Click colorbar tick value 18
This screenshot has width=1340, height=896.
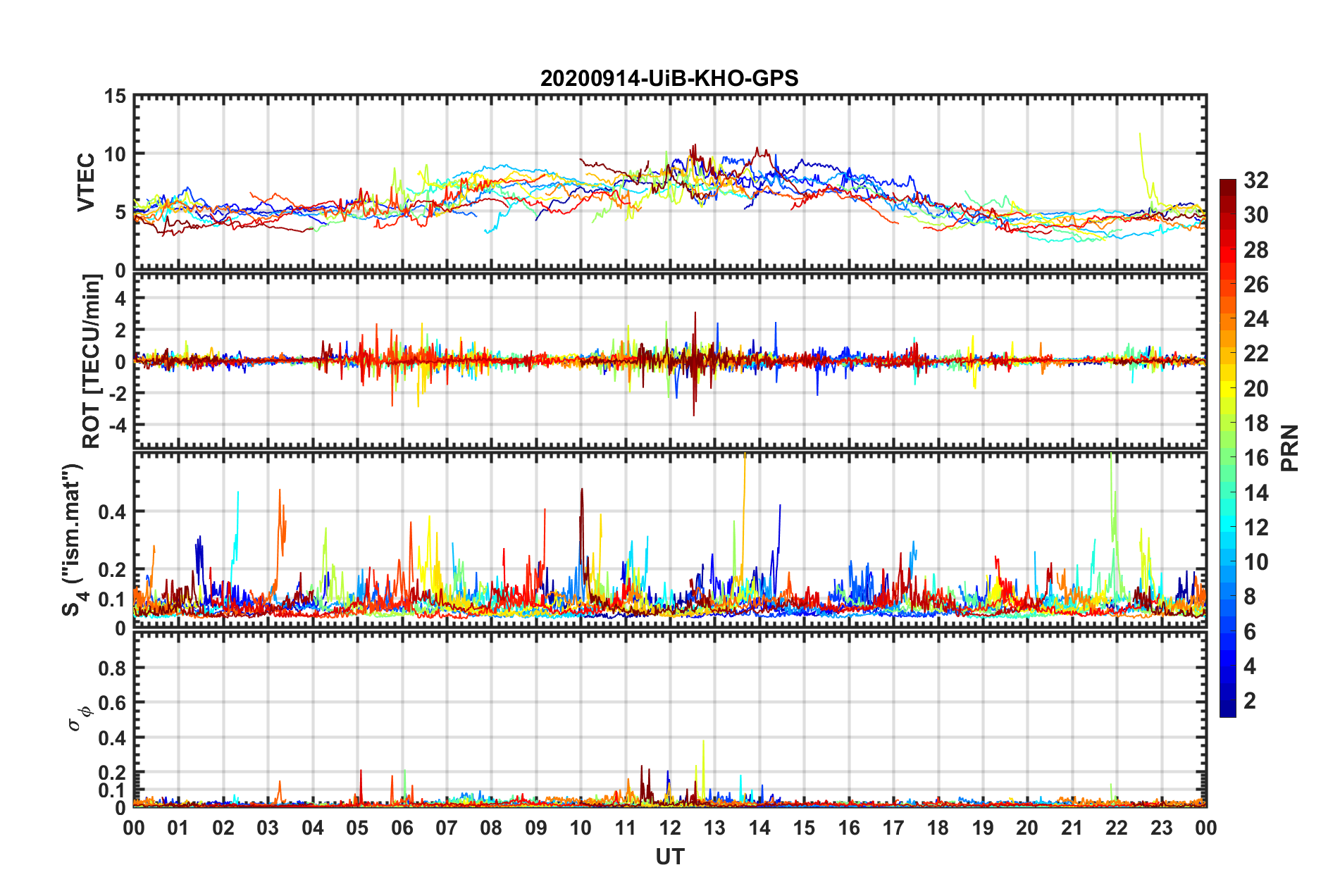pos(1255,423)
